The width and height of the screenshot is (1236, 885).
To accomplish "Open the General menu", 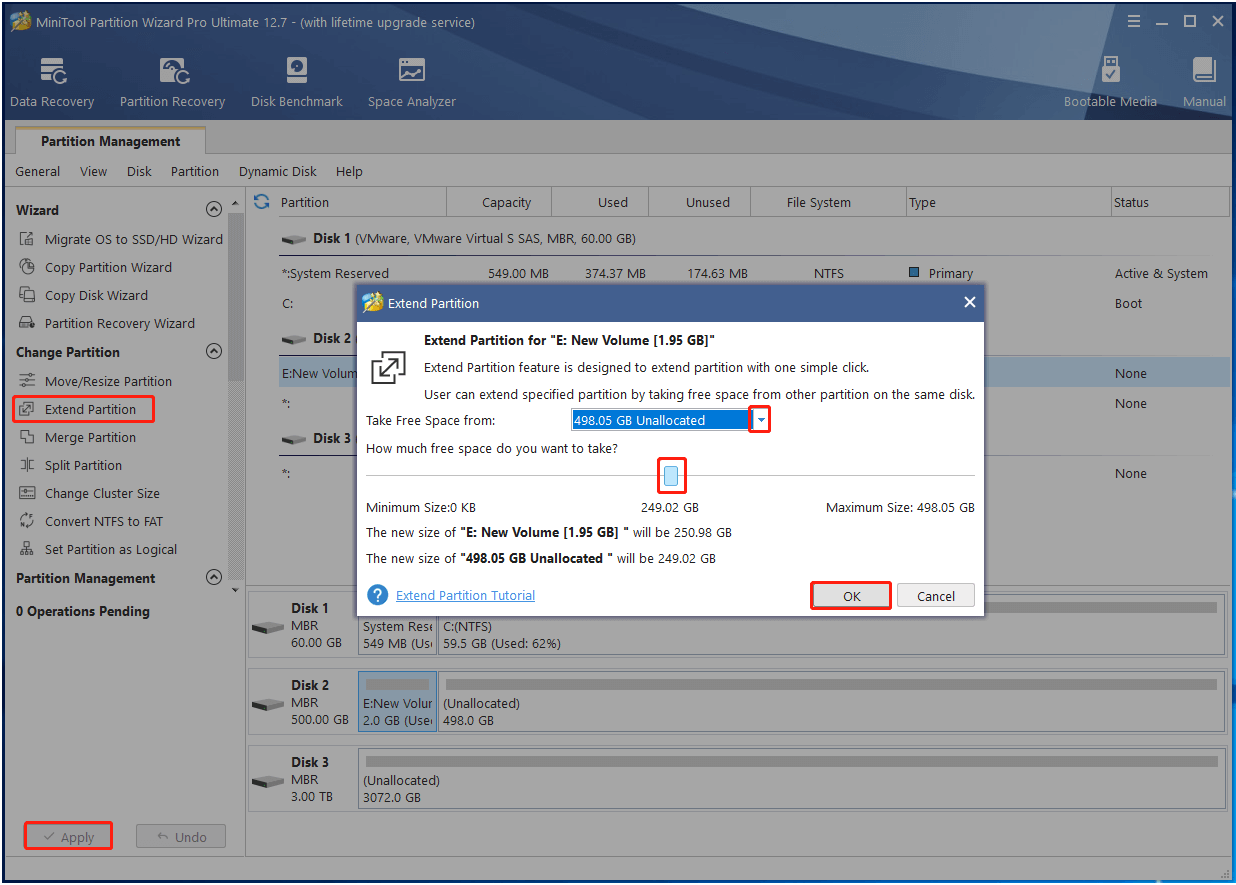I will (x=38, y=171).
